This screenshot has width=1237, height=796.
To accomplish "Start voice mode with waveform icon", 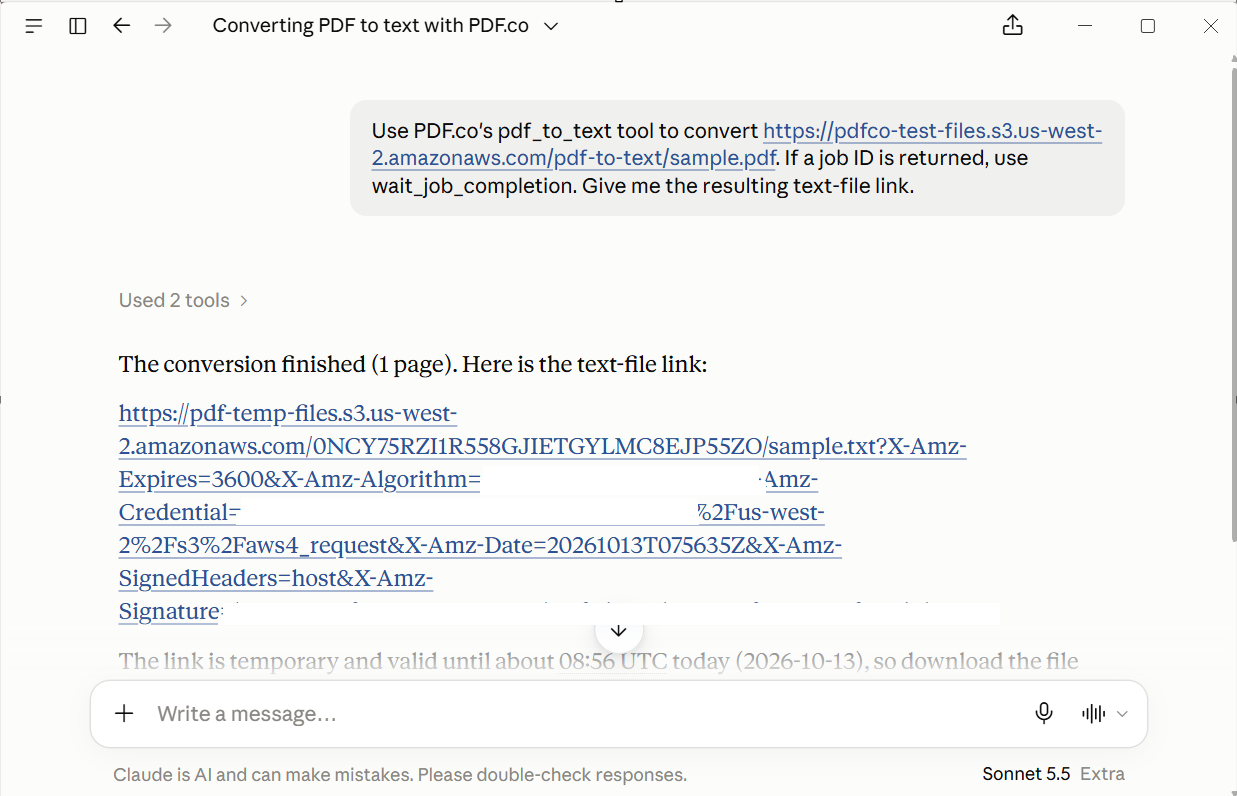I will [1093, 714].
